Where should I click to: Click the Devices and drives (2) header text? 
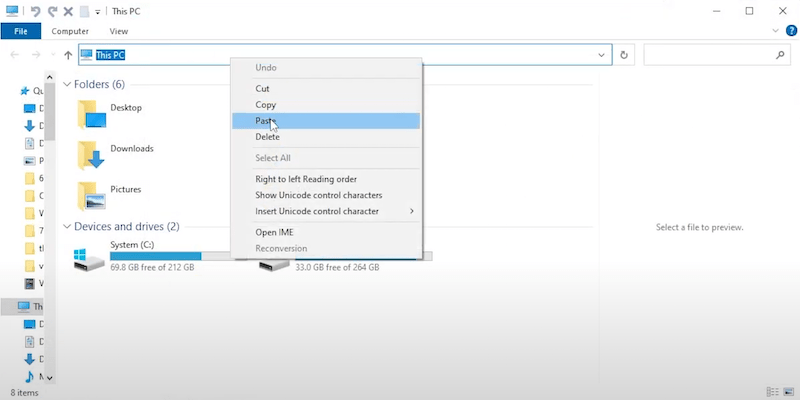[127, 226]
